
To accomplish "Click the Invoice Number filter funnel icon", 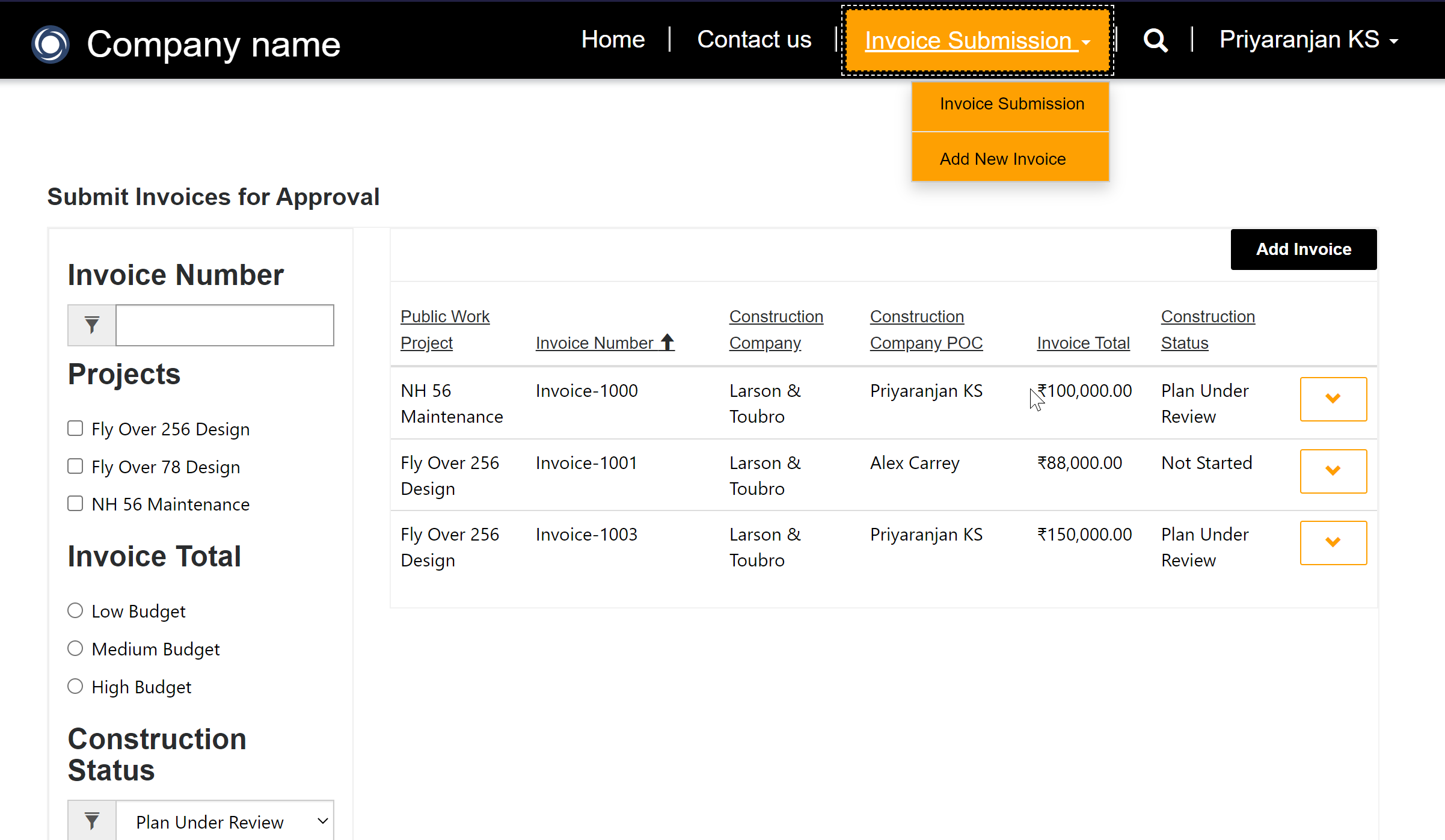I will pos(92,325).
